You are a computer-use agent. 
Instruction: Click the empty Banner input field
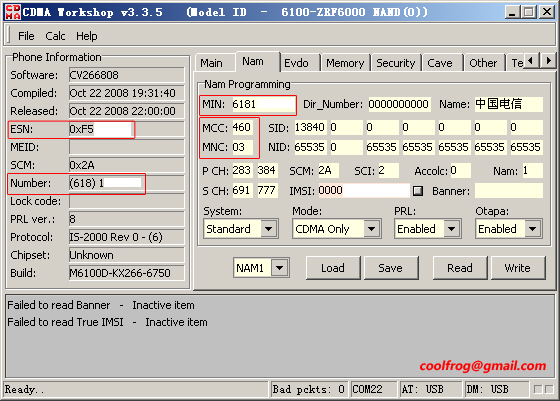tap(509, 191)
